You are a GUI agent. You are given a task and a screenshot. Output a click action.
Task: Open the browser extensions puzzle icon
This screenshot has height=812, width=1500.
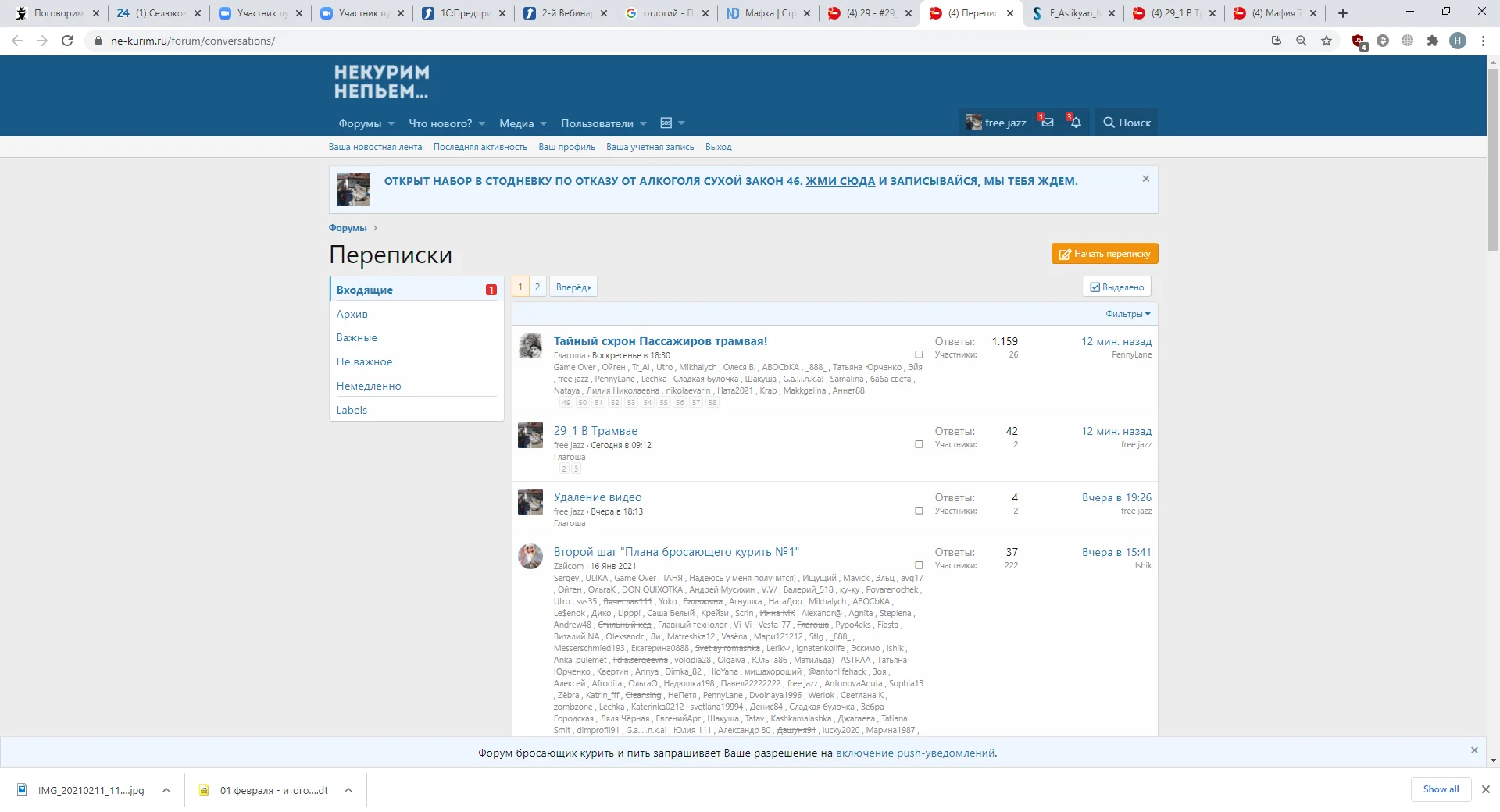[x=1432, y=41]
